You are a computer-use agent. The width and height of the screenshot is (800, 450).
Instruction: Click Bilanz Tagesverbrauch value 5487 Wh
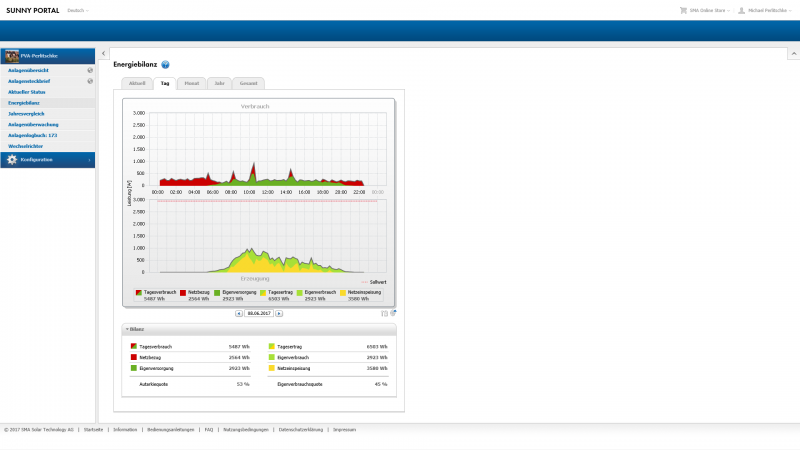(x=239, y=346)
